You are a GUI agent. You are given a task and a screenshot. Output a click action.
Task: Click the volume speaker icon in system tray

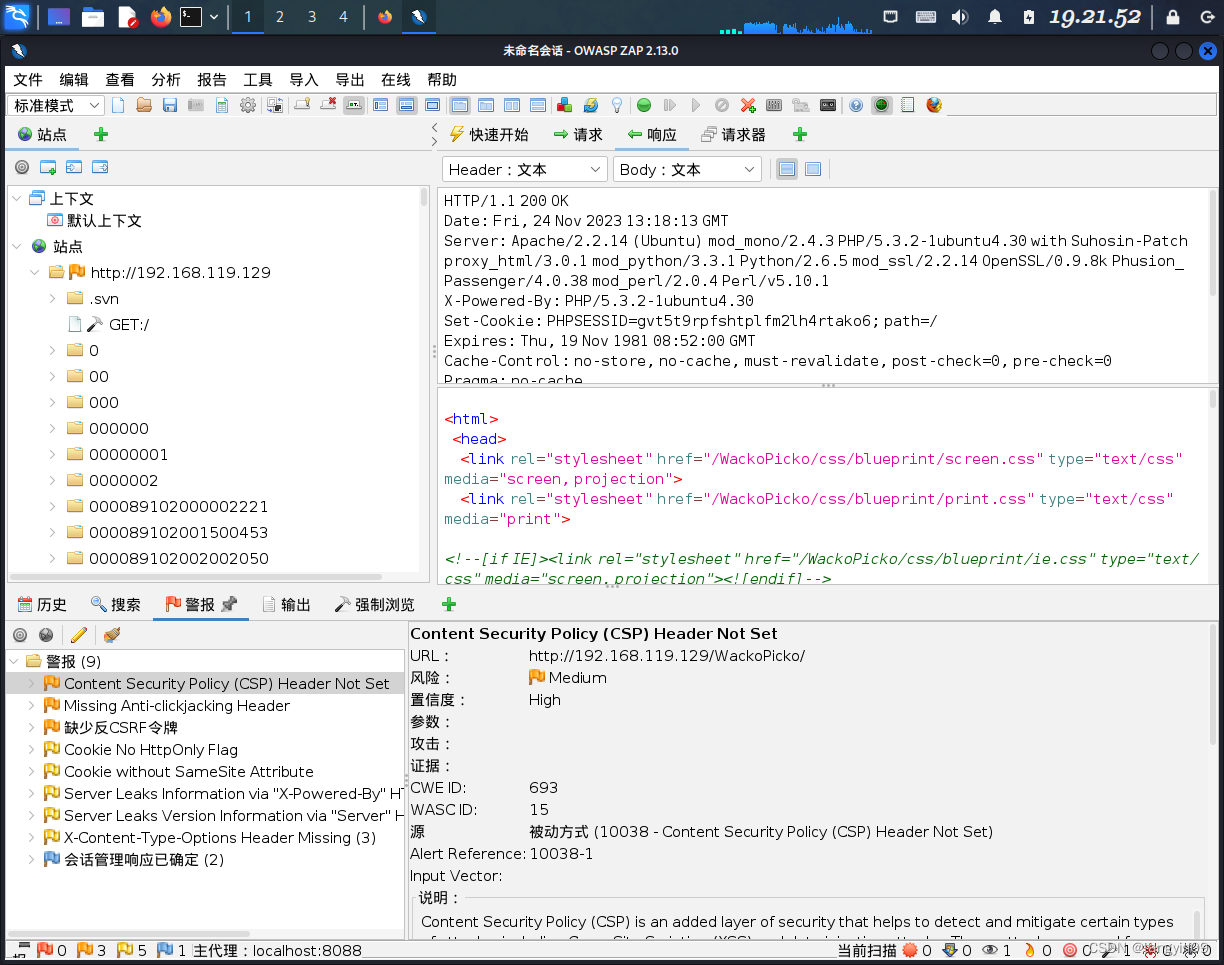point(960,16)
